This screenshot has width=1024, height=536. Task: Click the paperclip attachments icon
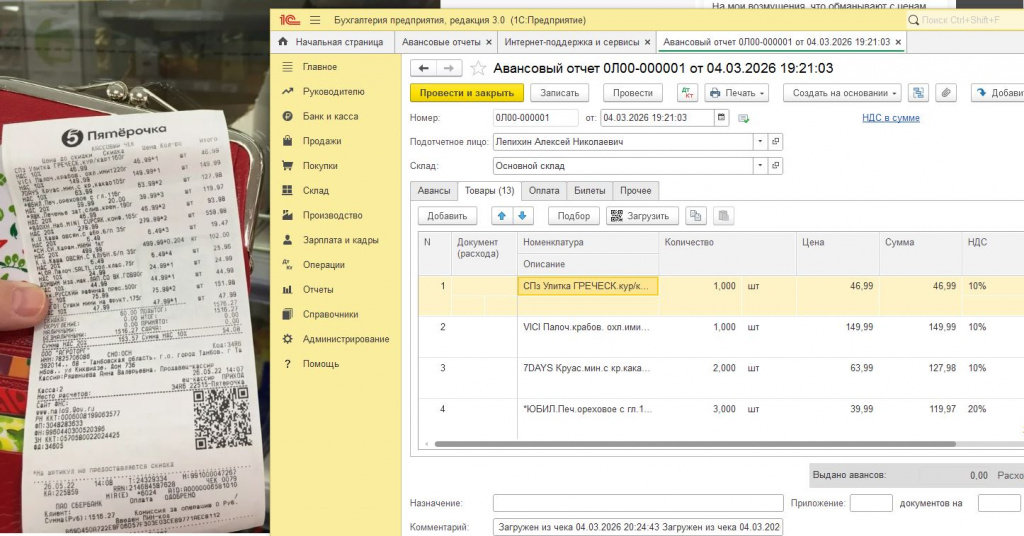(x=946, y=93)
